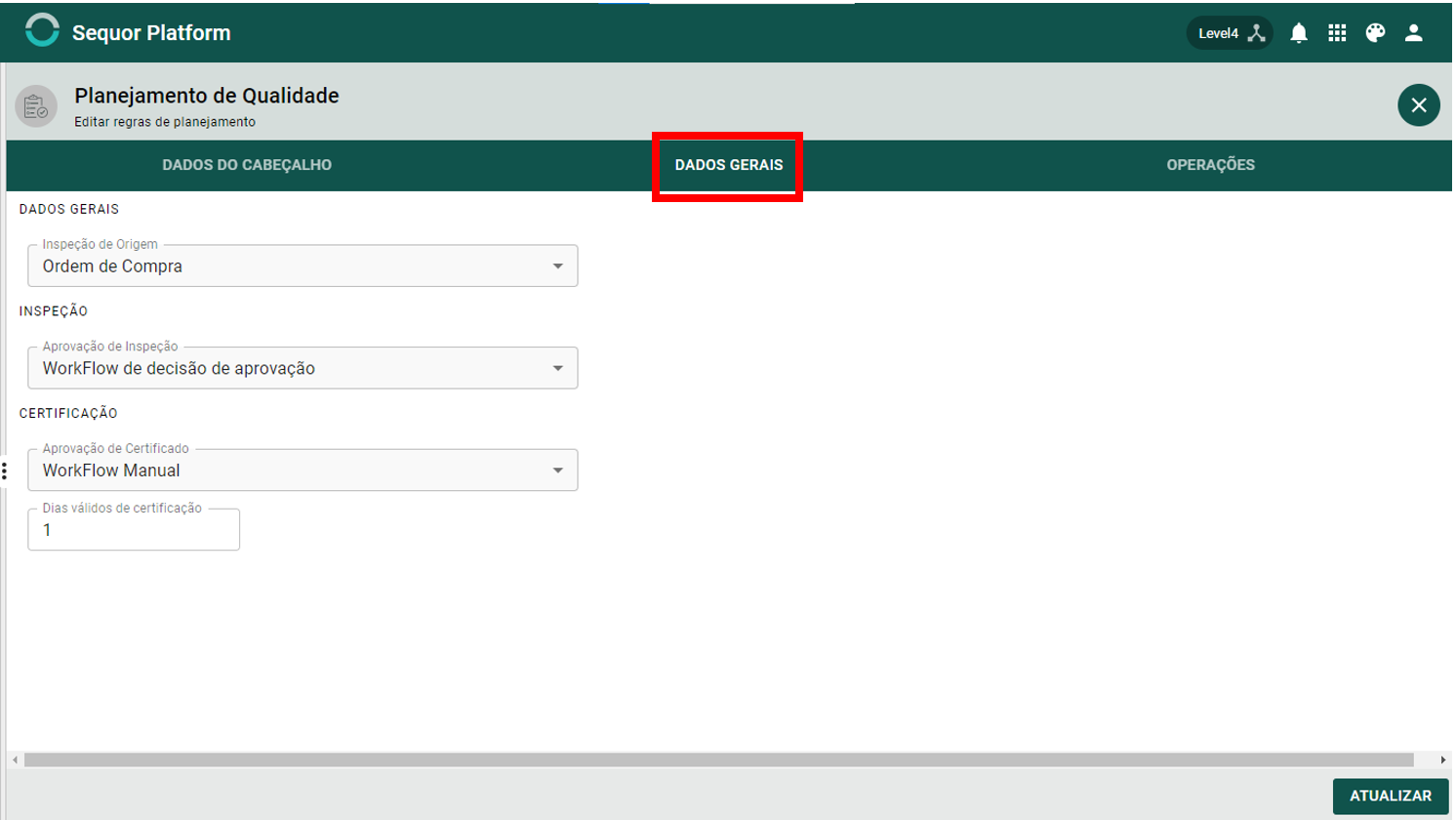Open notifications bell
1456x820 pixels.
coord(1299,33)
